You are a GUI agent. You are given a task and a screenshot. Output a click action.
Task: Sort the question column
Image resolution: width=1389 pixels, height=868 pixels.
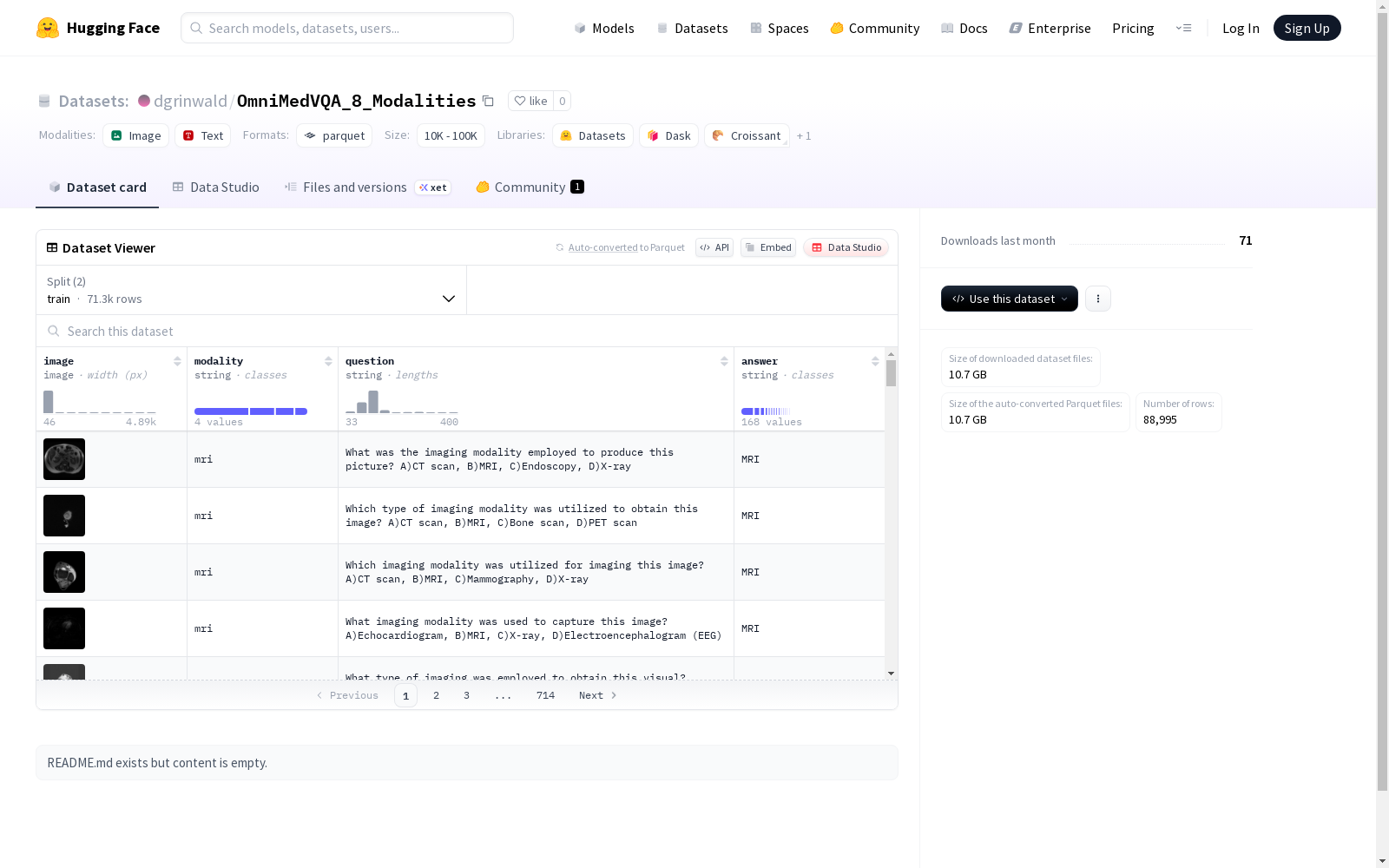click(x=724, y=361)
